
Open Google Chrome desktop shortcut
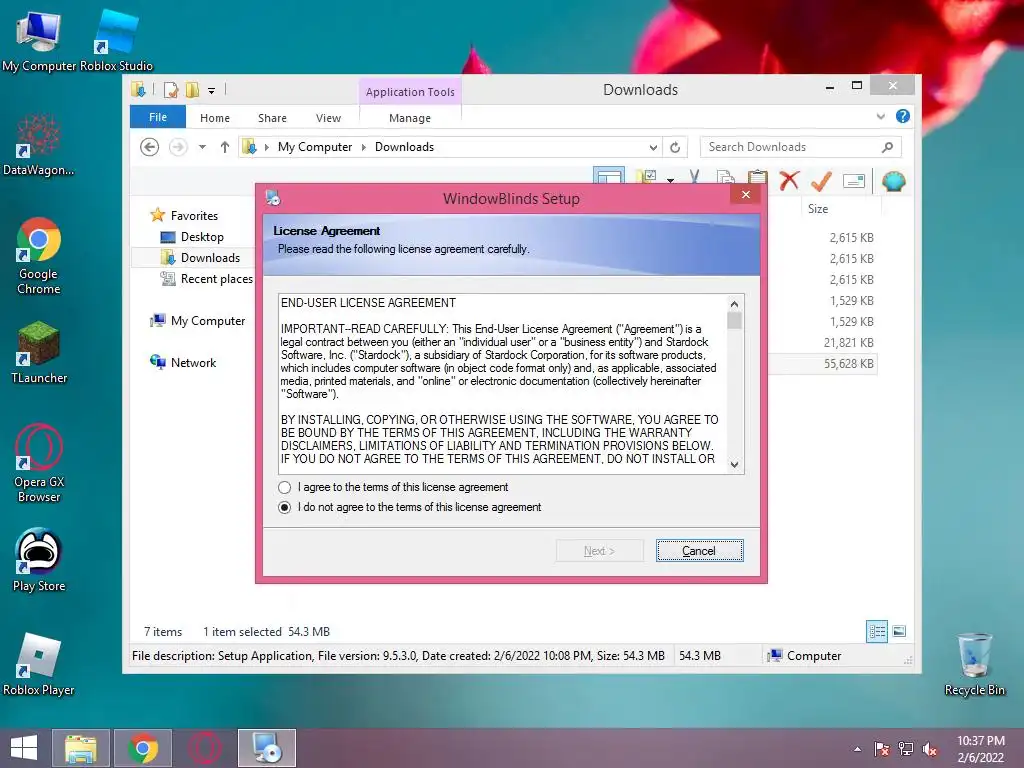click(x=39, y=256)
